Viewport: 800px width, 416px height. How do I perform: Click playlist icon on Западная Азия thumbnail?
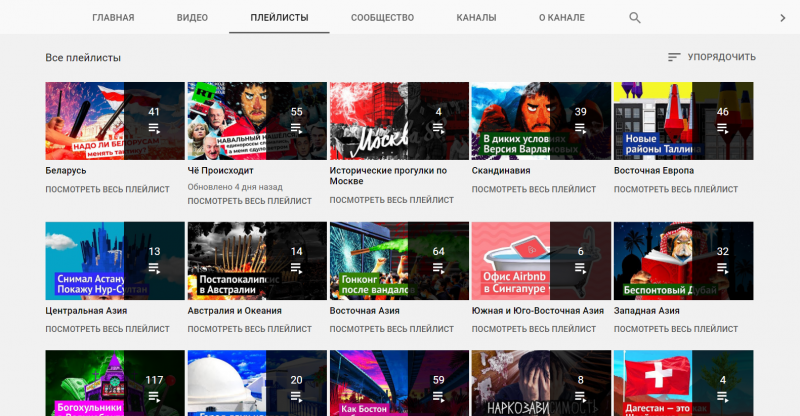click(722, 268)
